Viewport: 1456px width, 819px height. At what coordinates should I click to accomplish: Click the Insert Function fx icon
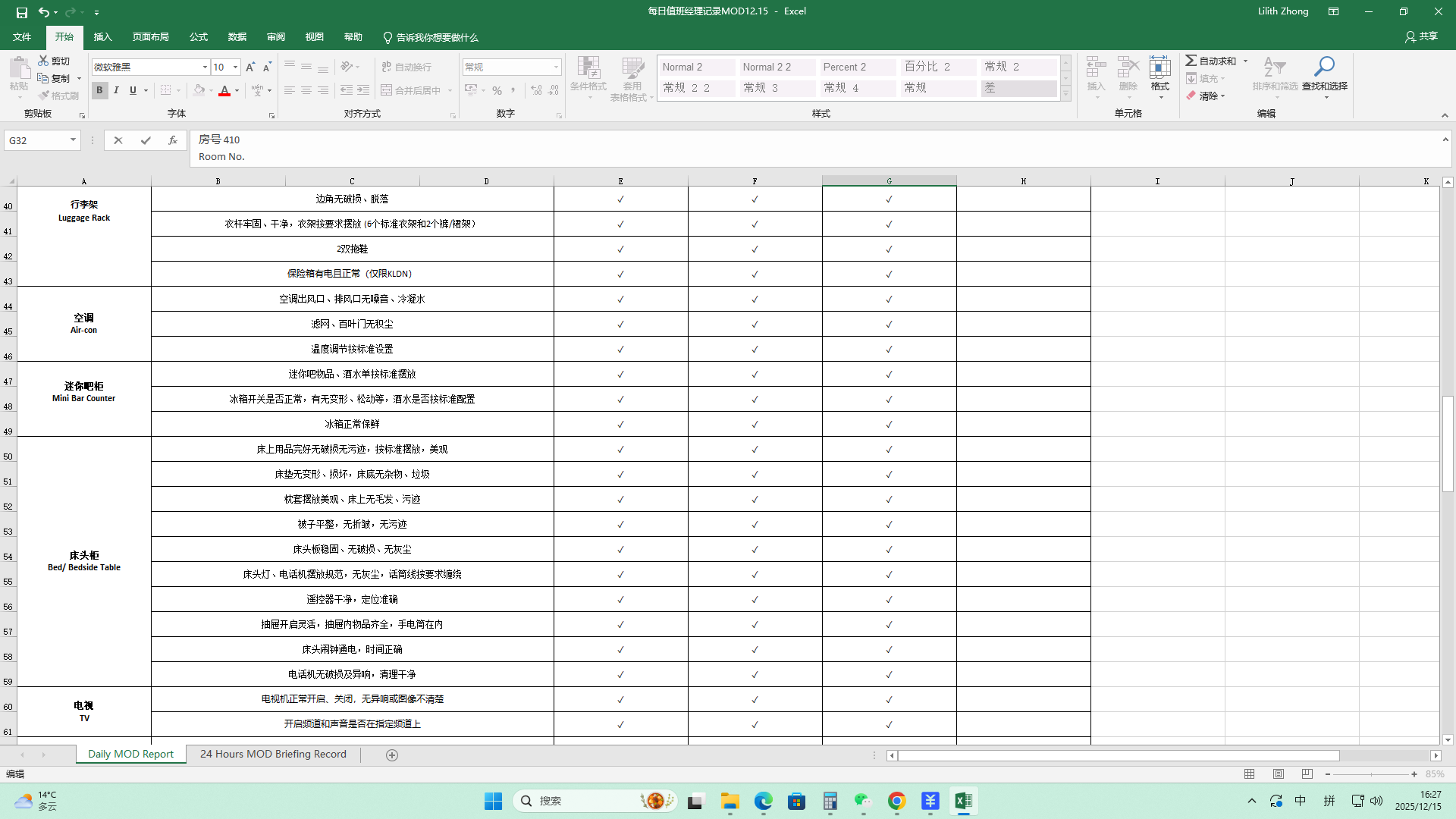tap(173, 140)
